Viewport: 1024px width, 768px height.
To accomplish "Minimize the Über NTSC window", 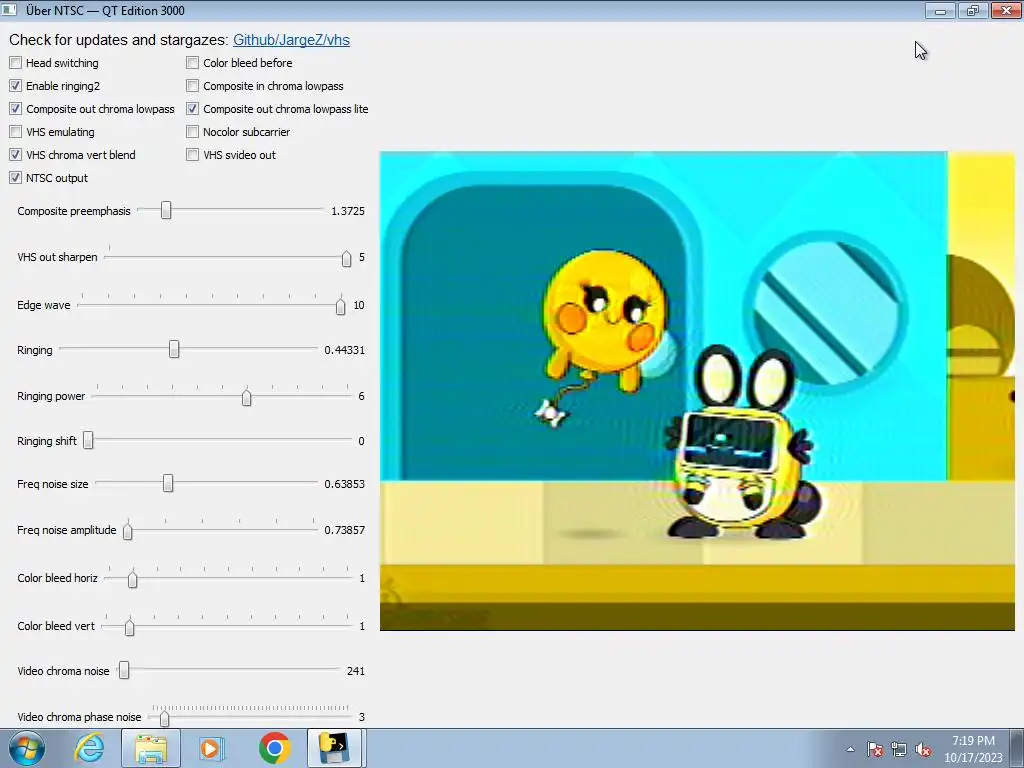I will click(x=940, y=10).
